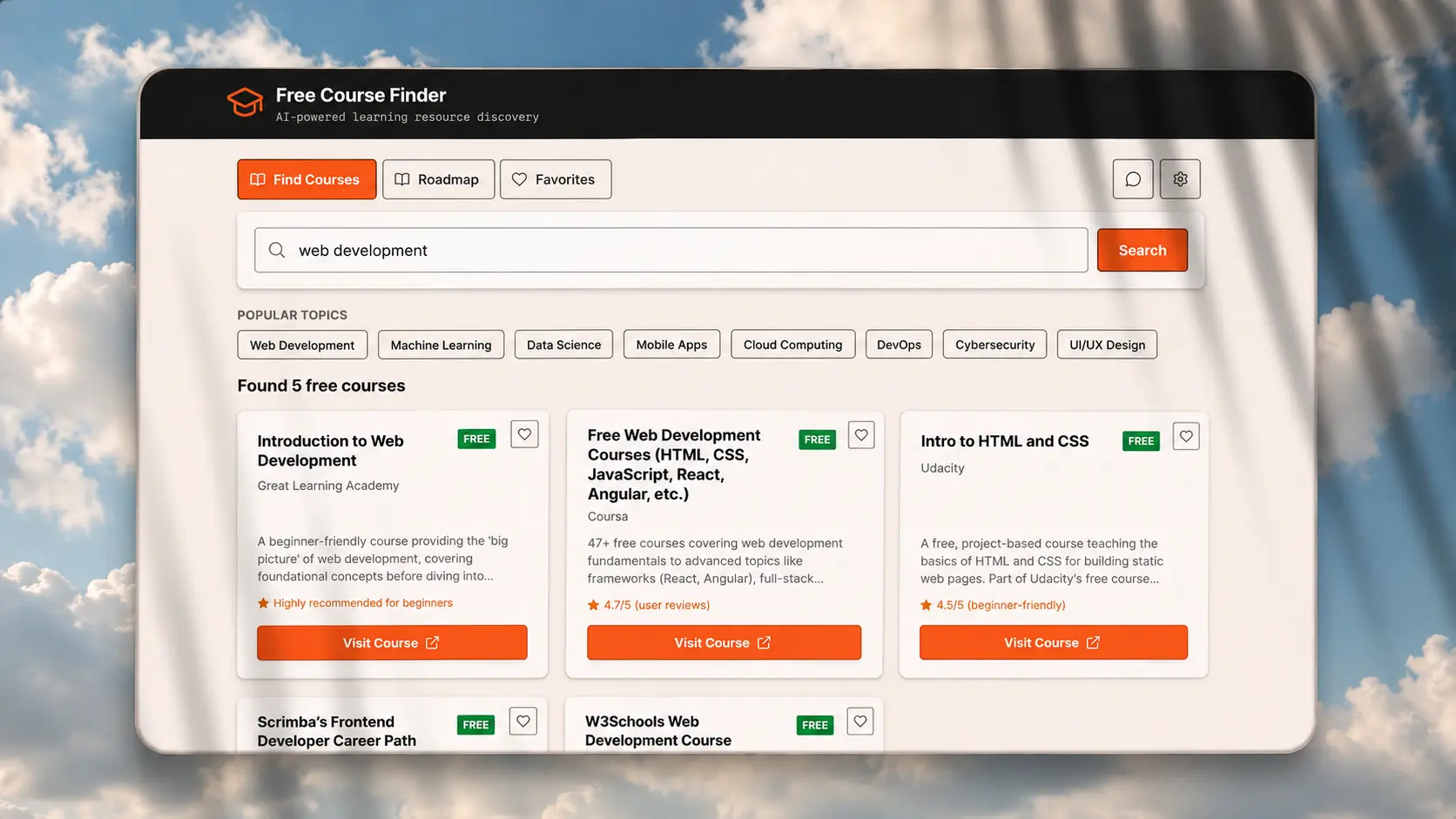The image size is (1456, 819).
Task: Switch to the Roadmap tab
Action: [x=439, y=179]
